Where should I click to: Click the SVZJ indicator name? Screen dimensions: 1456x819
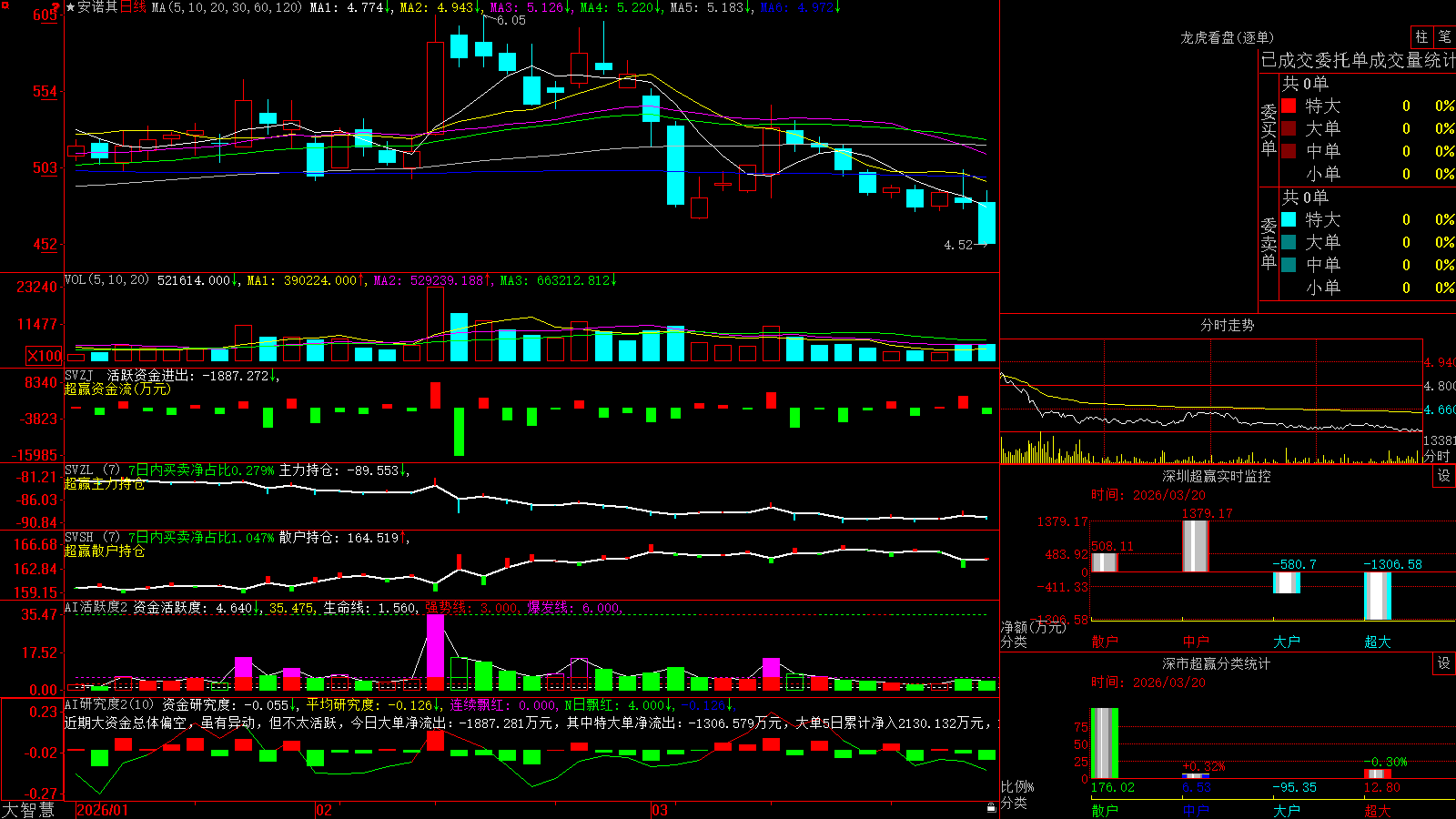coord(79,375)
